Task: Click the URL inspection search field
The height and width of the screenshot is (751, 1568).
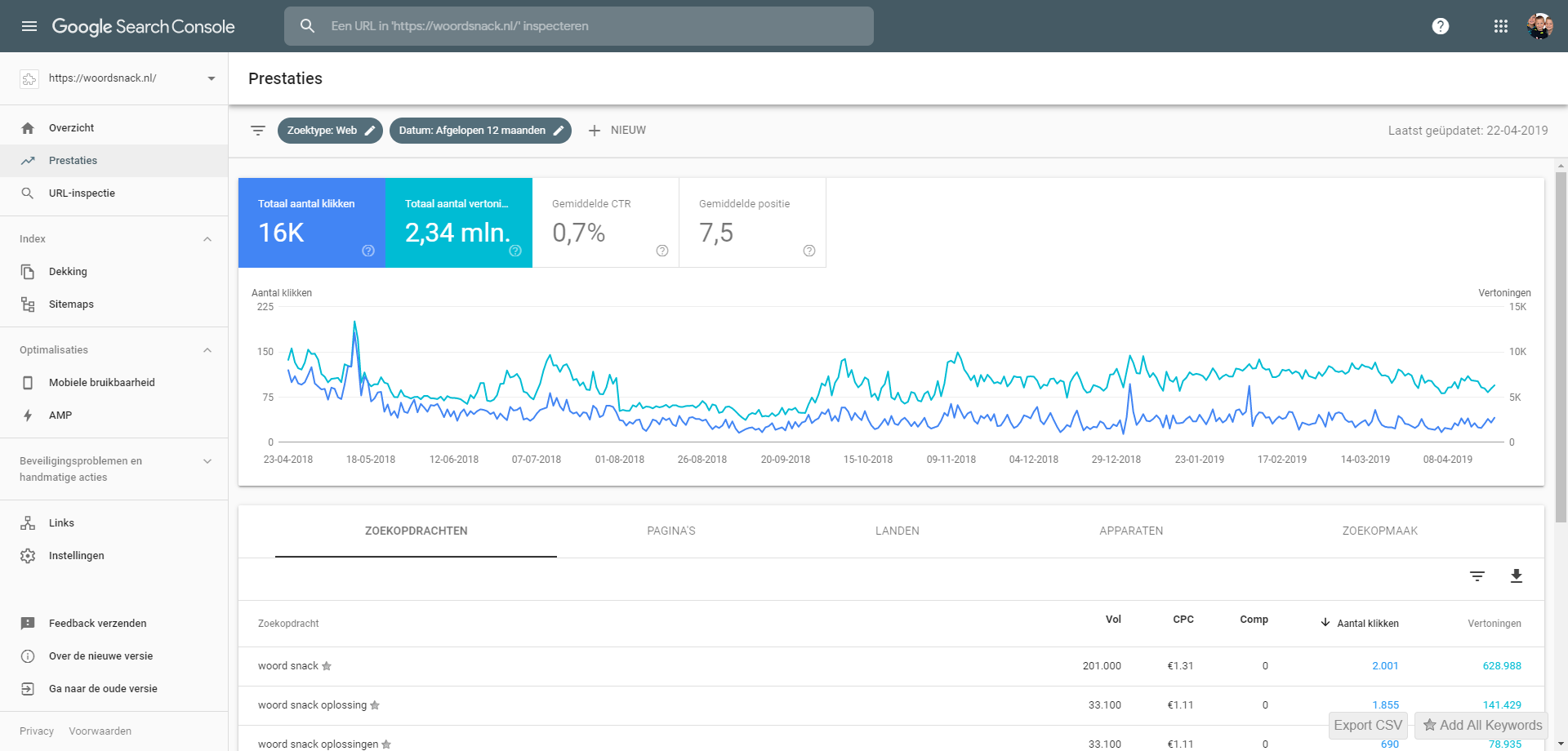Action: click(579, 26)
